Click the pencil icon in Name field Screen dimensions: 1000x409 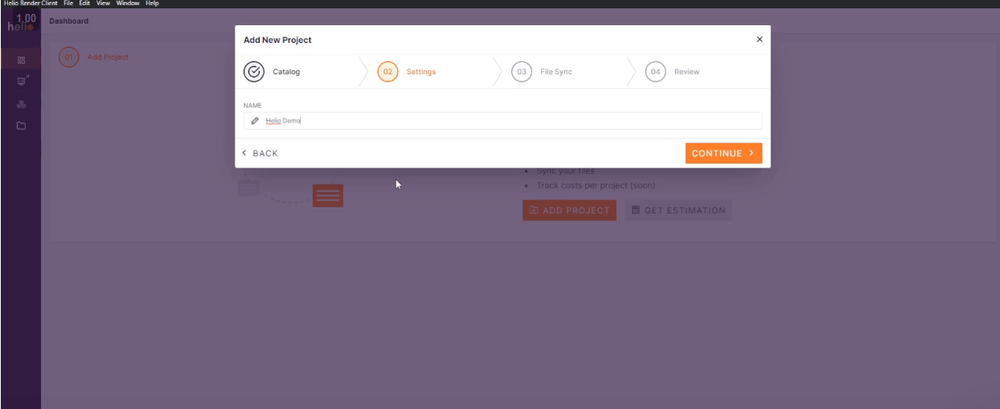pyautogui.click(x=255, y=121)
